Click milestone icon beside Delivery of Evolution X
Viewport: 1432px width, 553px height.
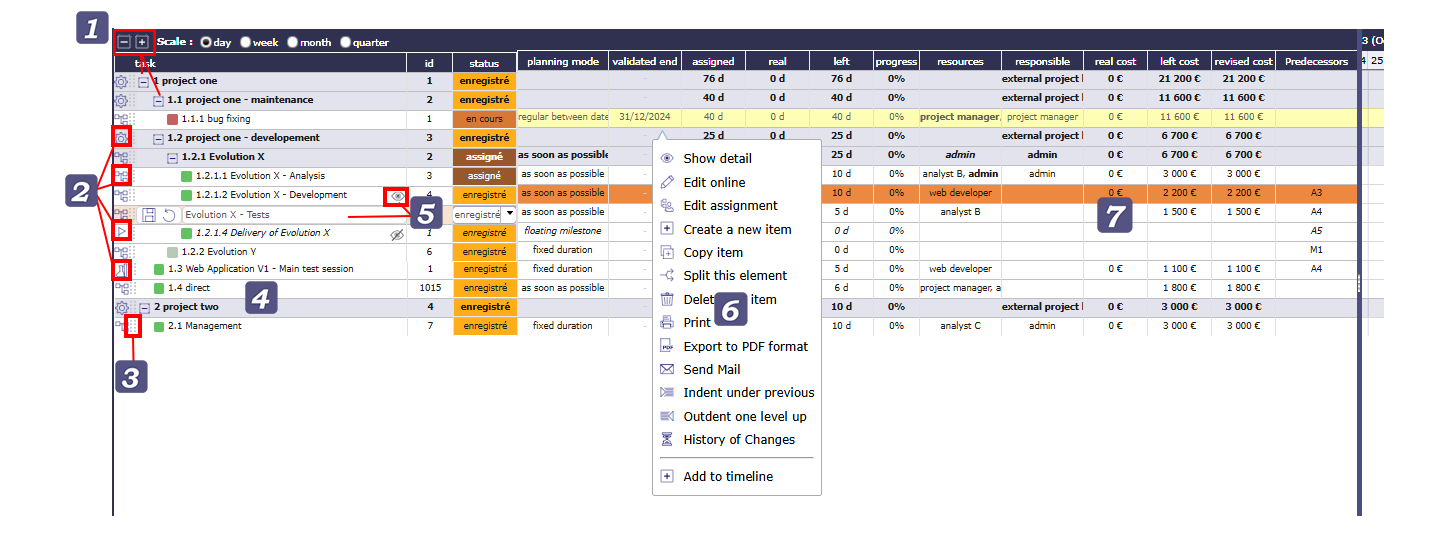[x=121, y=232]
